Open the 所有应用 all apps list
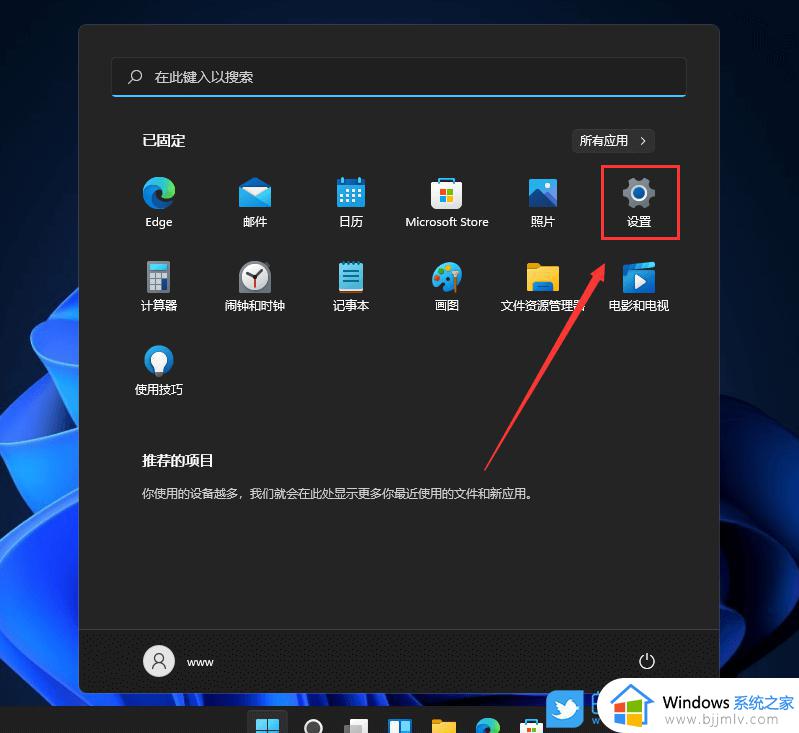 click(x=613, y=141)
